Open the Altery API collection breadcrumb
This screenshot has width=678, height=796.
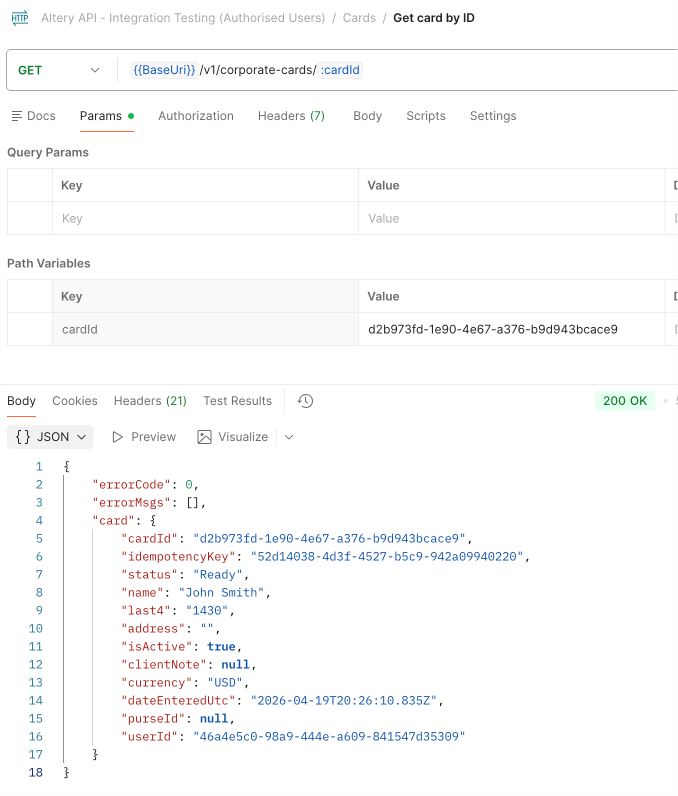183,18
